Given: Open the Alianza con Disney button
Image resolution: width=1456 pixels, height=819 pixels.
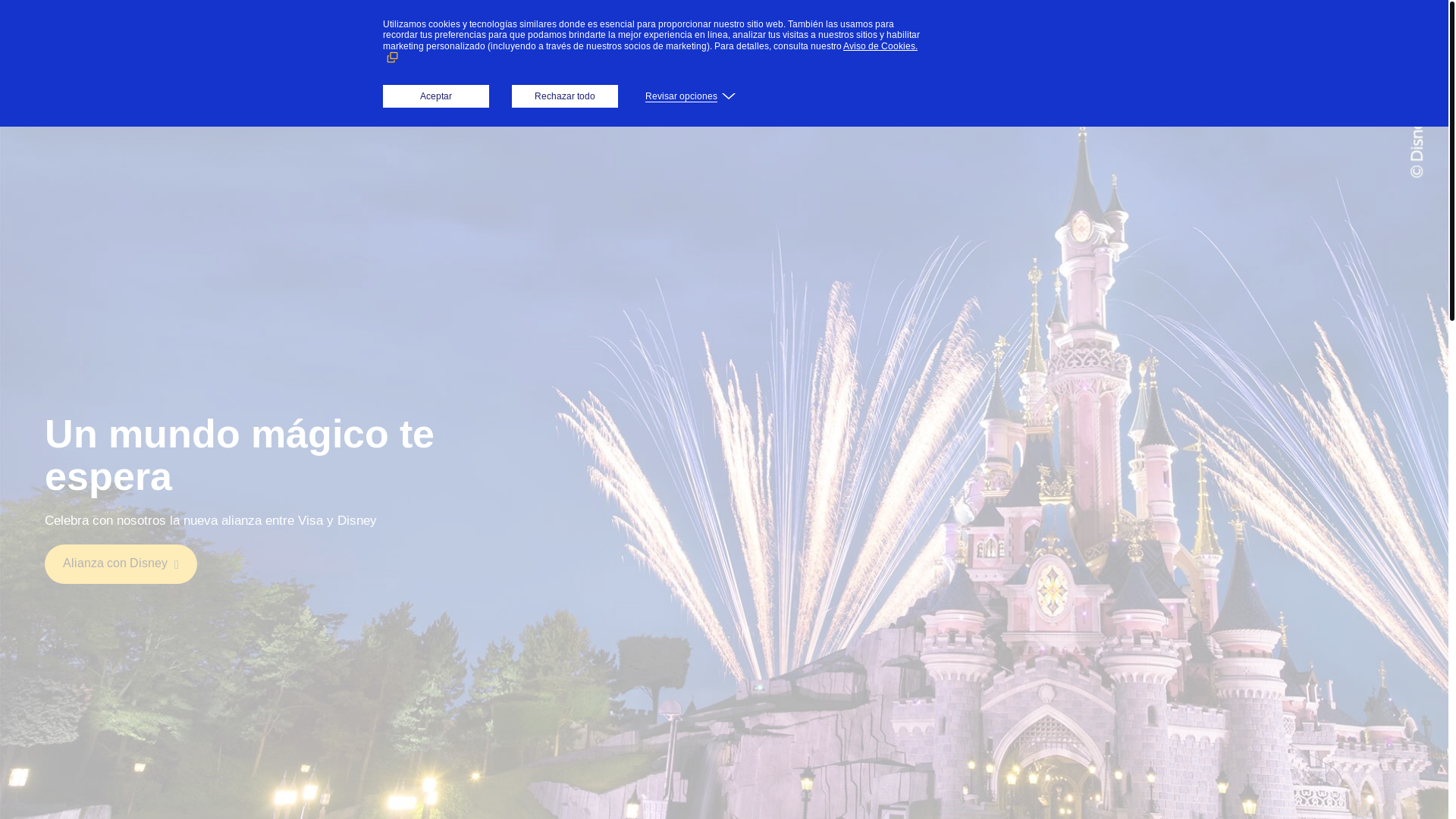Looking at the screenshot, I should tap(121, 564).
